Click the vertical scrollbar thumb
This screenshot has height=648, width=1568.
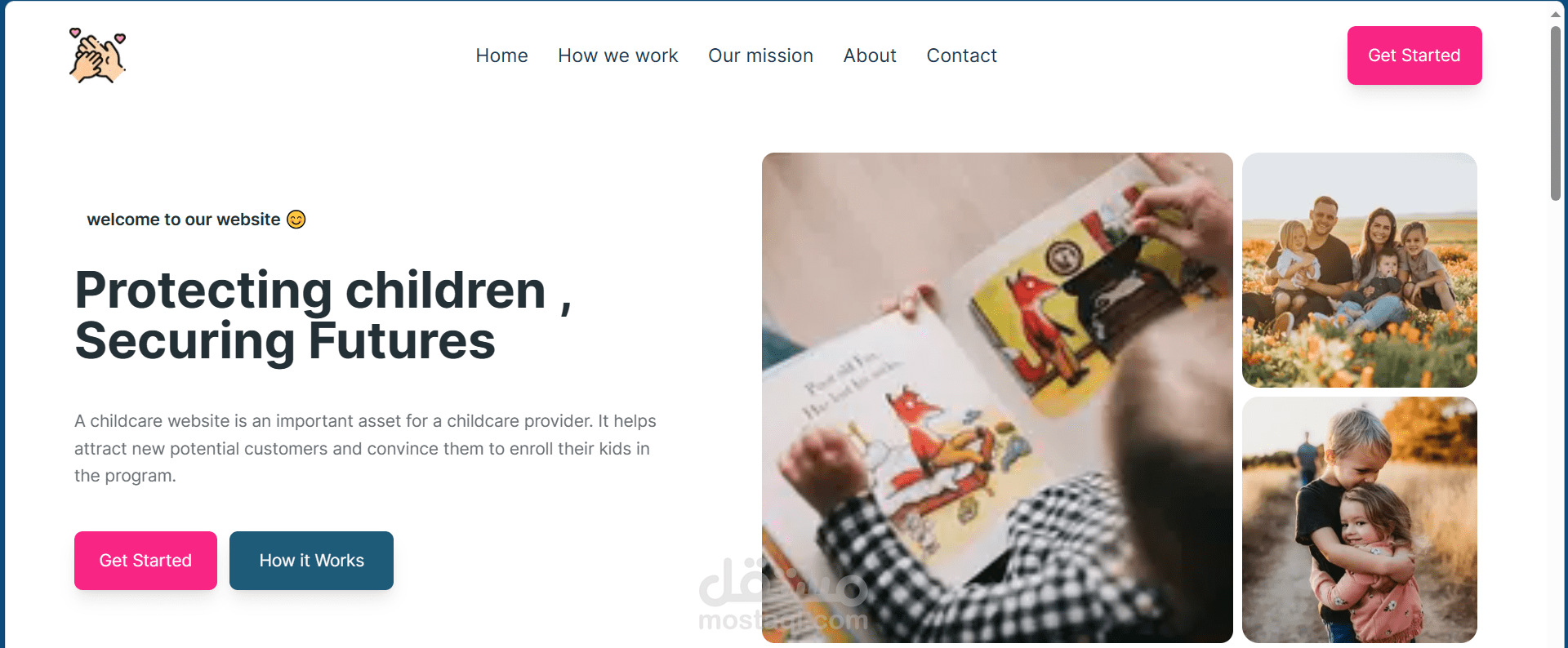(x=1556, y=113)
